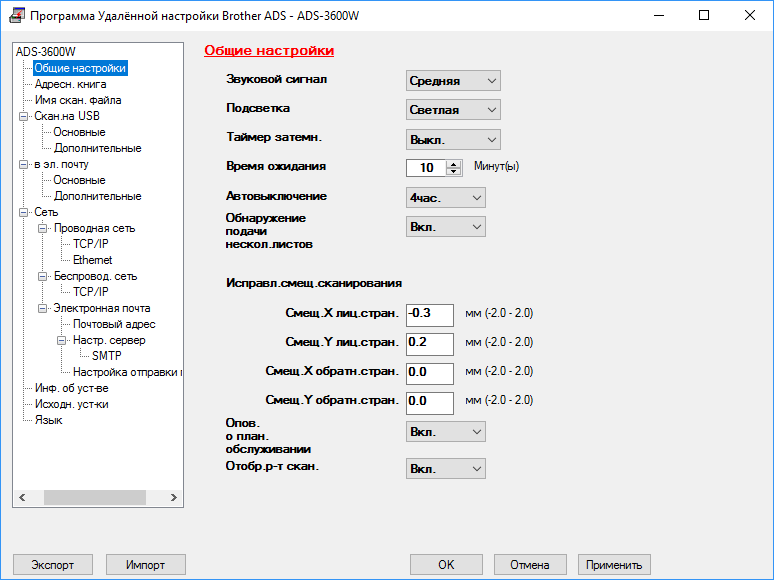Collapse the Сеть tree node
Image resolution: width=774 pixels, height=580 pixels.
[x=23, y=212]
